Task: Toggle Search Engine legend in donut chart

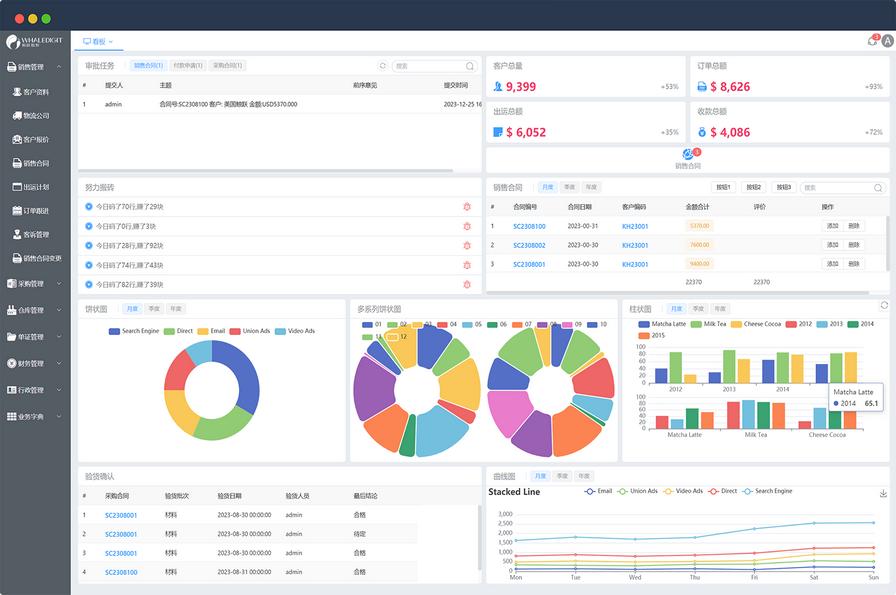Action: click(134, 331)
